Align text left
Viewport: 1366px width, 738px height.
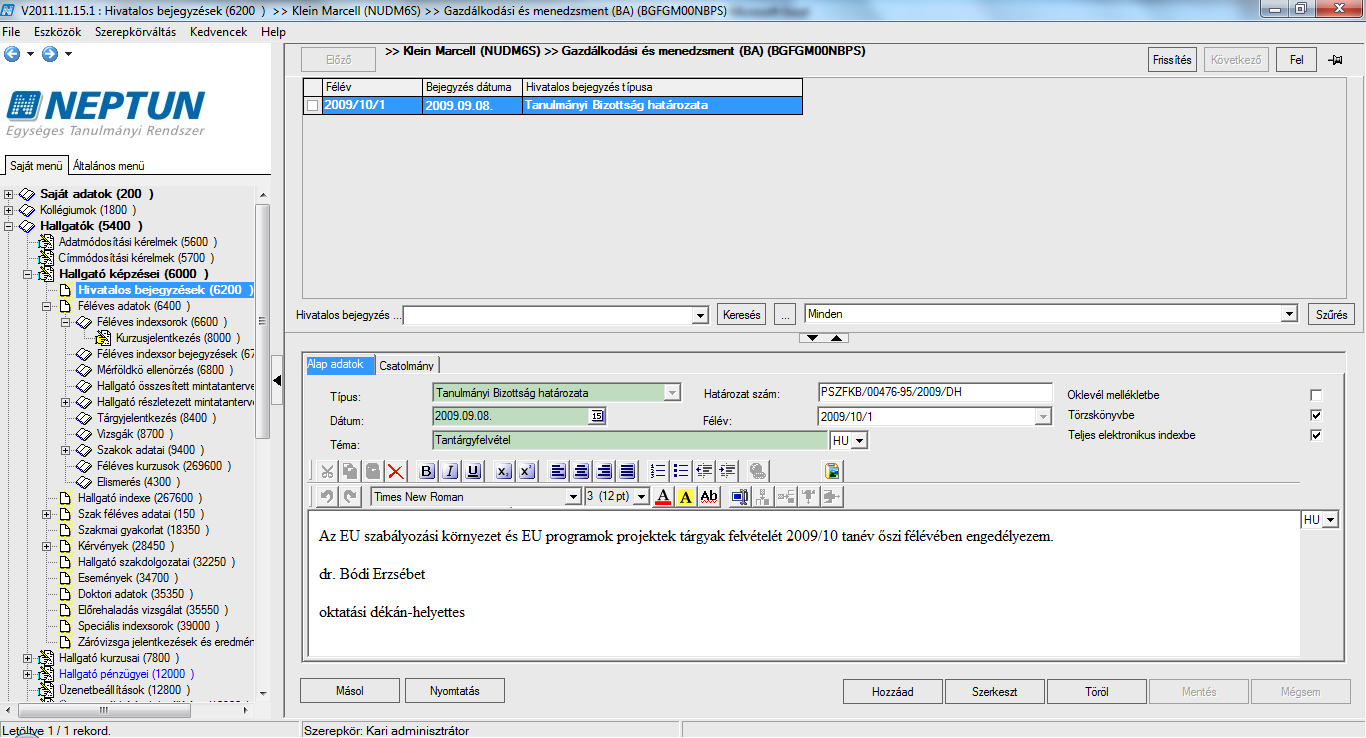click(x=558, y=471)
